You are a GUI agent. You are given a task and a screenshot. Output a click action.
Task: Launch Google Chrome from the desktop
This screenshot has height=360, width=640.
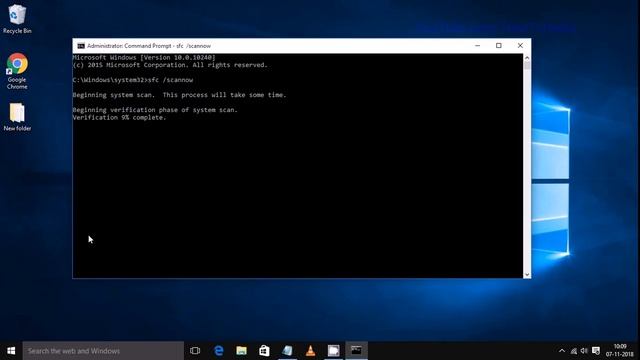(x=17, y=71)
